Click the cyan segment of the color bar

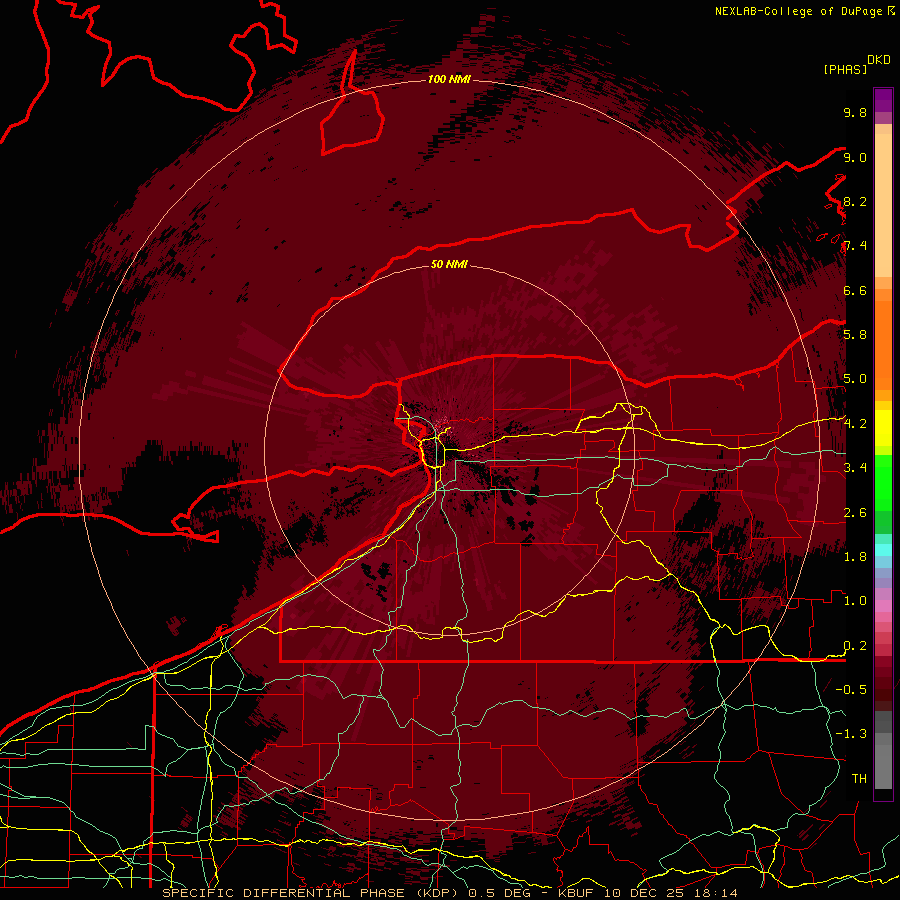pos(883,550)
